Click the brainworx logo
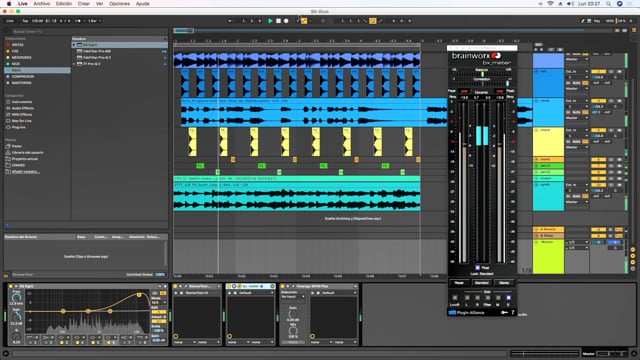 tap(476, 56)
